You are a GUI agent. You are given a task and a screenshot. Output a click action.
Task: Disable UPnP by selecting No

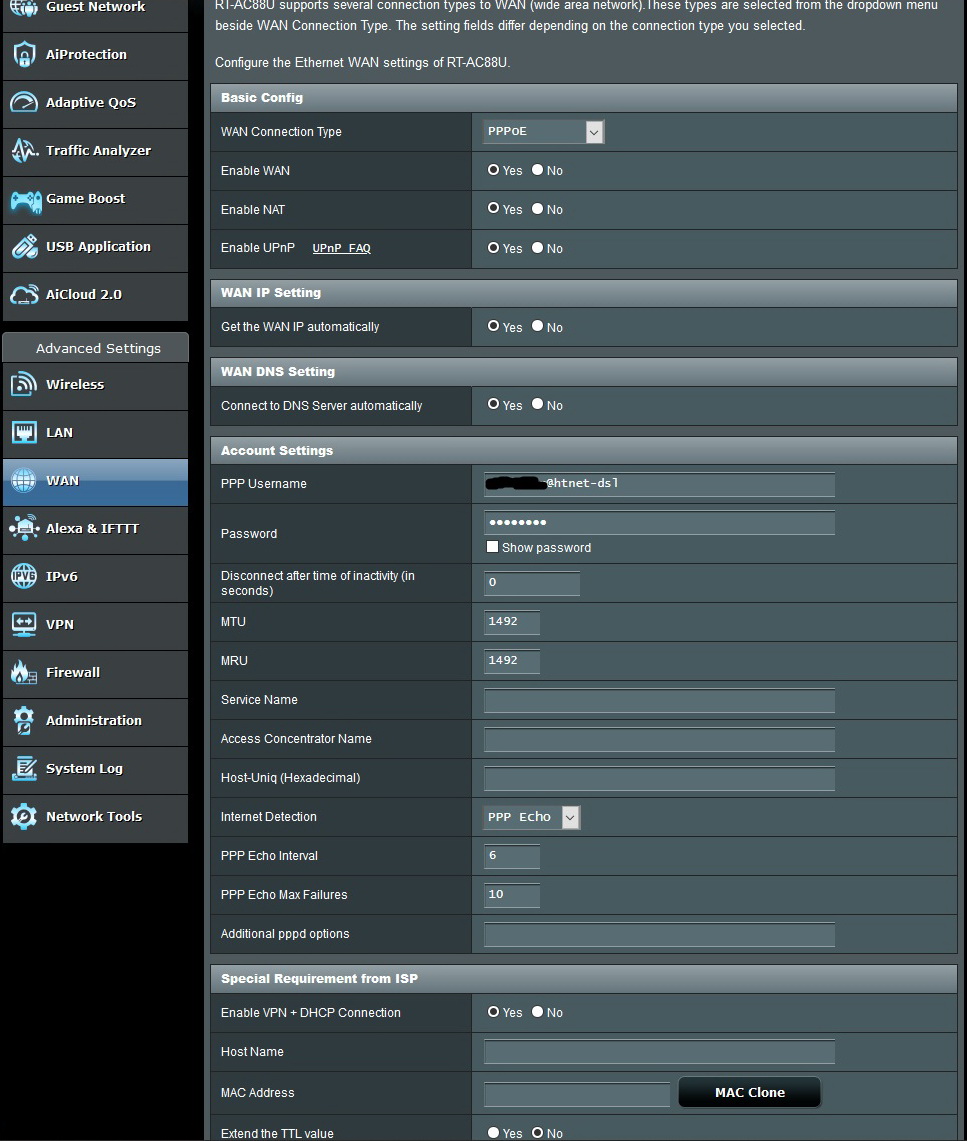point(538,248)
